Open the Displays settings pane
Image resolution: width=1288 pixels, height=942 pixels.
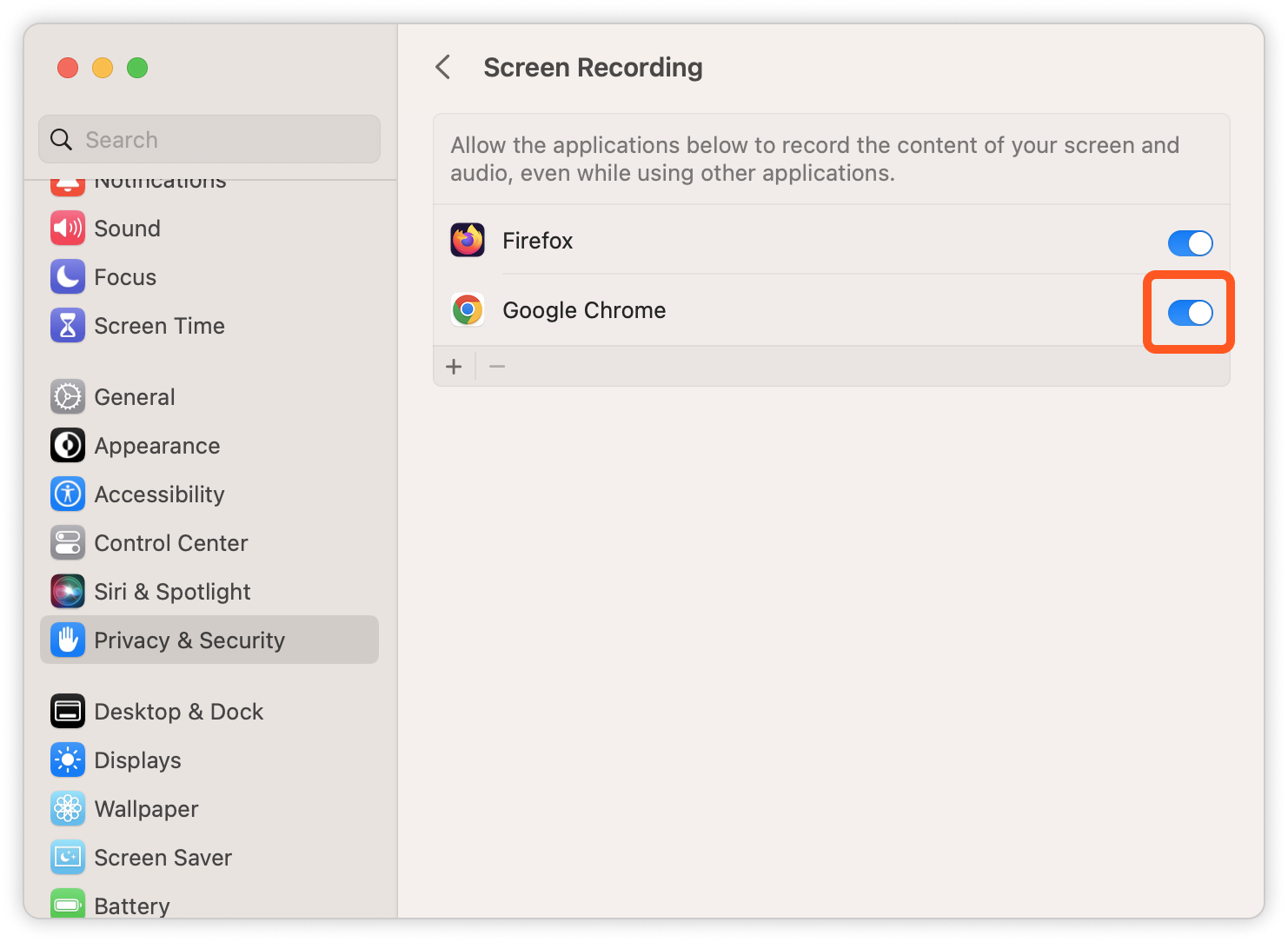[x=209, y=760]
